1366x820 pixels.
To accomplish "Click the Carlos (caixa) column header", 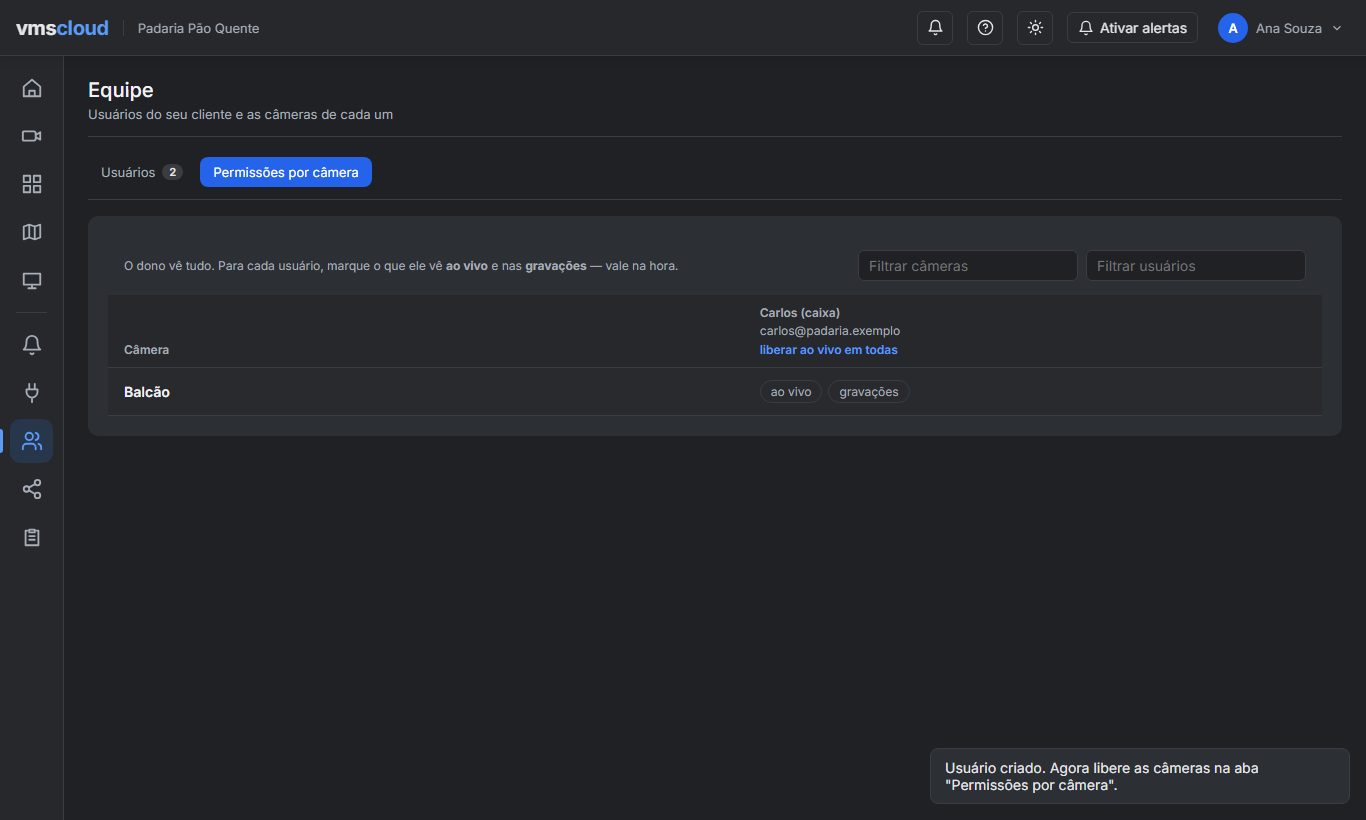I will click(x=800, y=313).
